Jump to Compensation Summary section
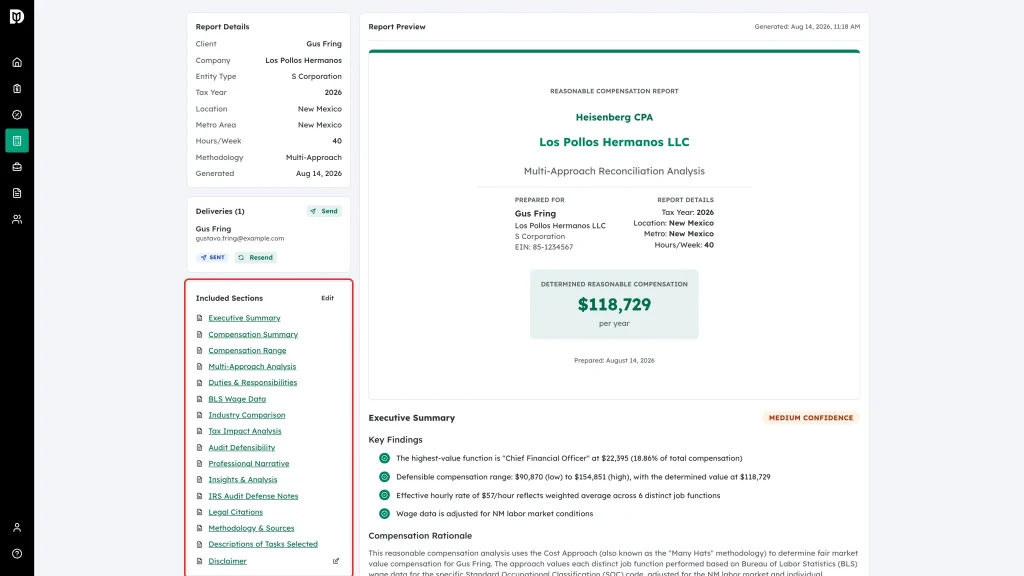Viewport: 1024px width, 576px height. coord(253,334)
